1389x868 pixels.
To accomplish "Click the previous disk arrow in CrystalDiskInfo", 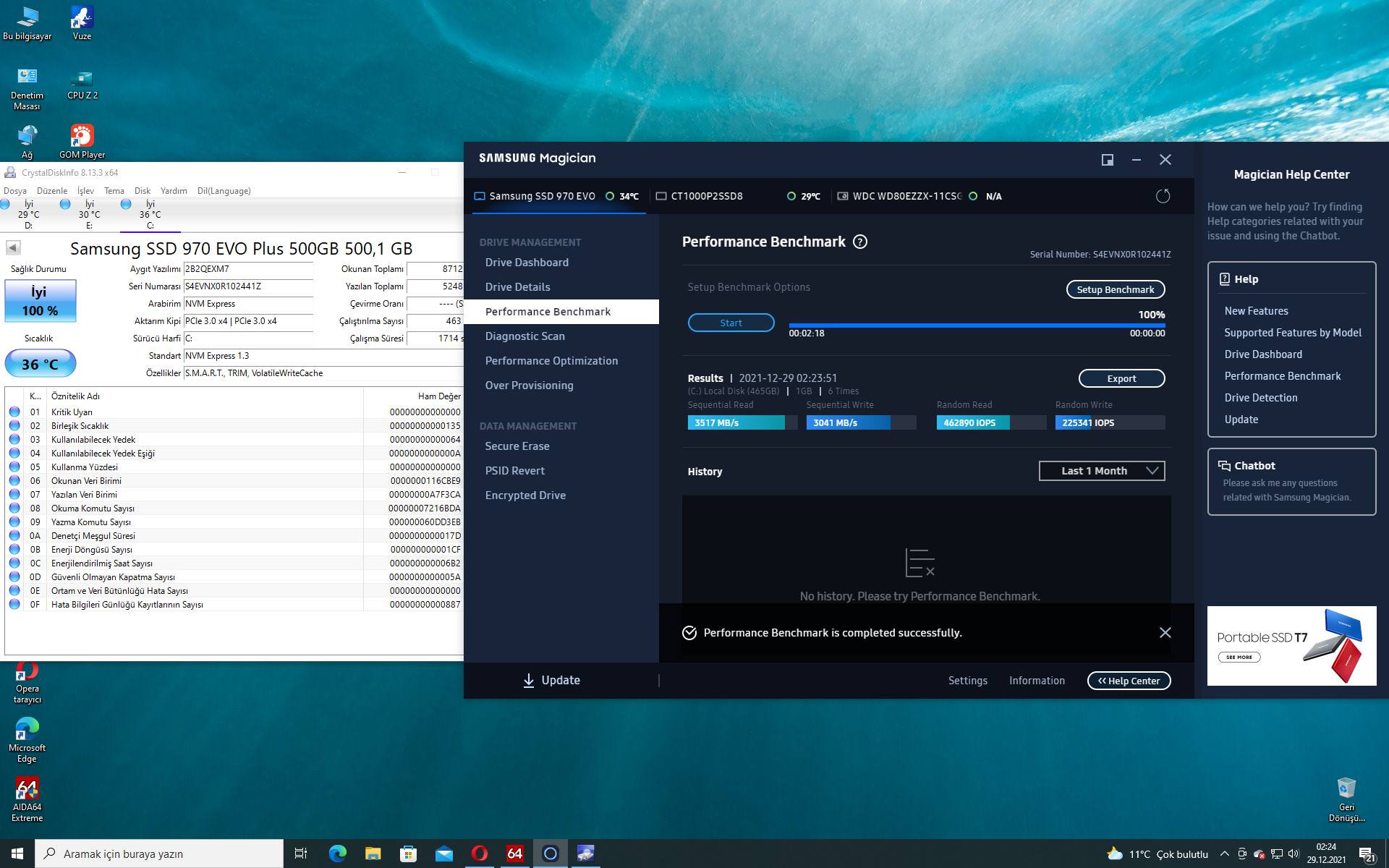I will 13,247.
